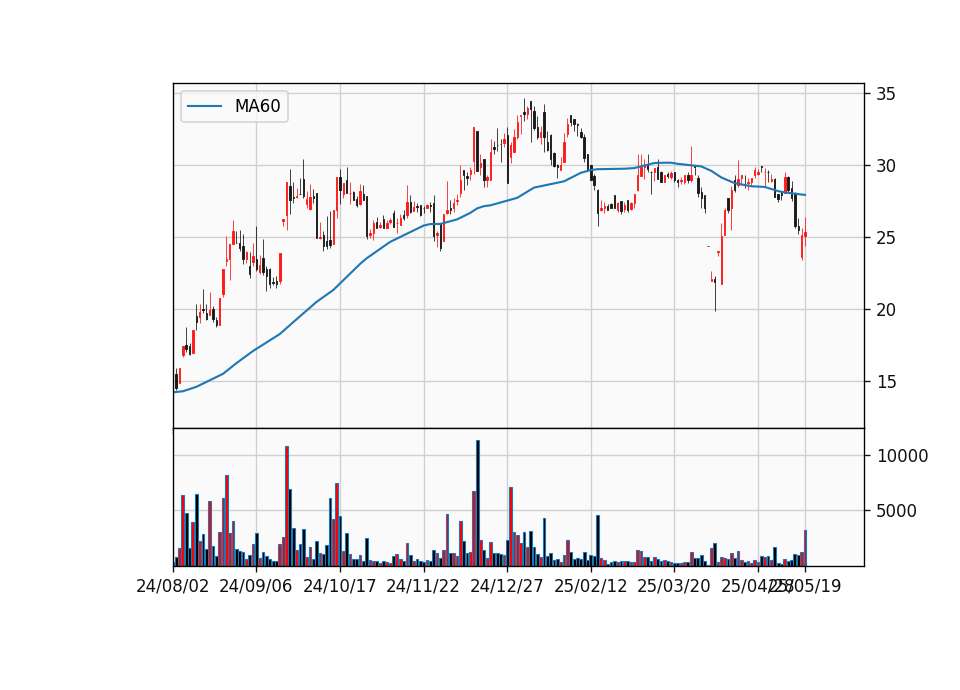Click the 24/11/22 date label

(x=422, y=586)
